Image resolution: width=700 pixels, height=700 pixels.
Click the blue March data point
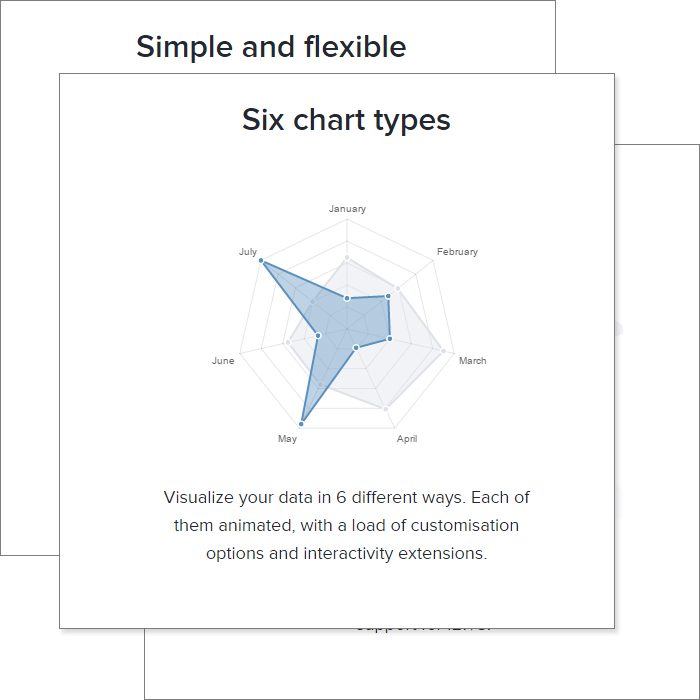coord(390,339)
